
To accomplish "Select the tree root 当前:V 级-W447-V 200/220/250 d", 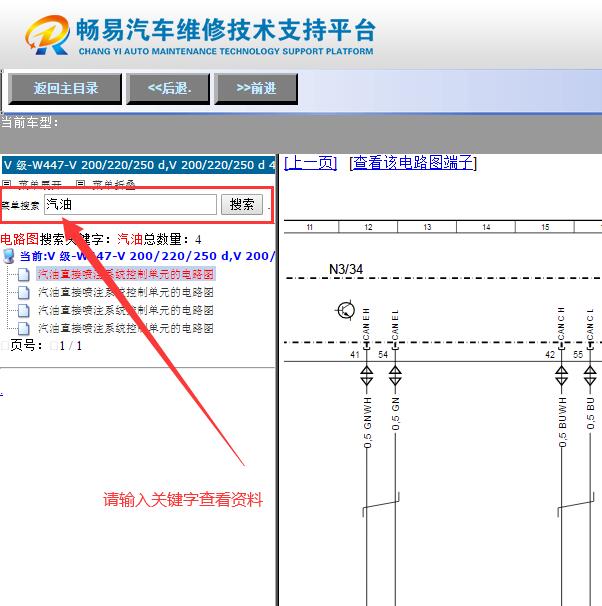I will pos(147,256).
